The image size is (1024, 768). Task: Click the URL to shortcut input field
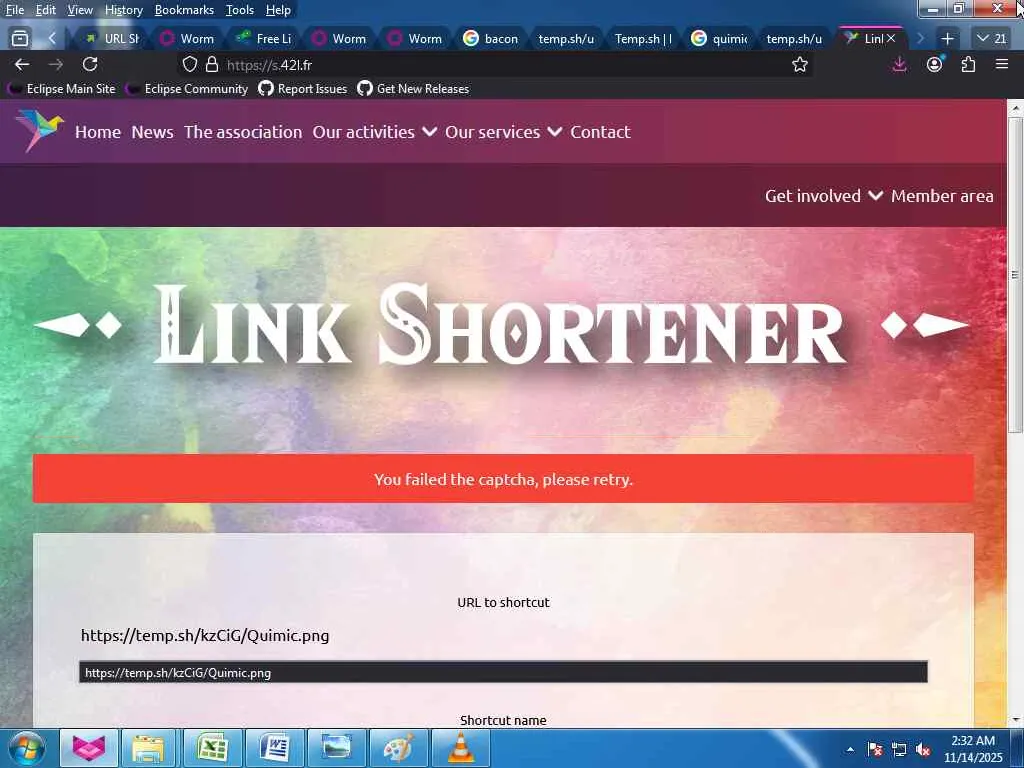503,635
